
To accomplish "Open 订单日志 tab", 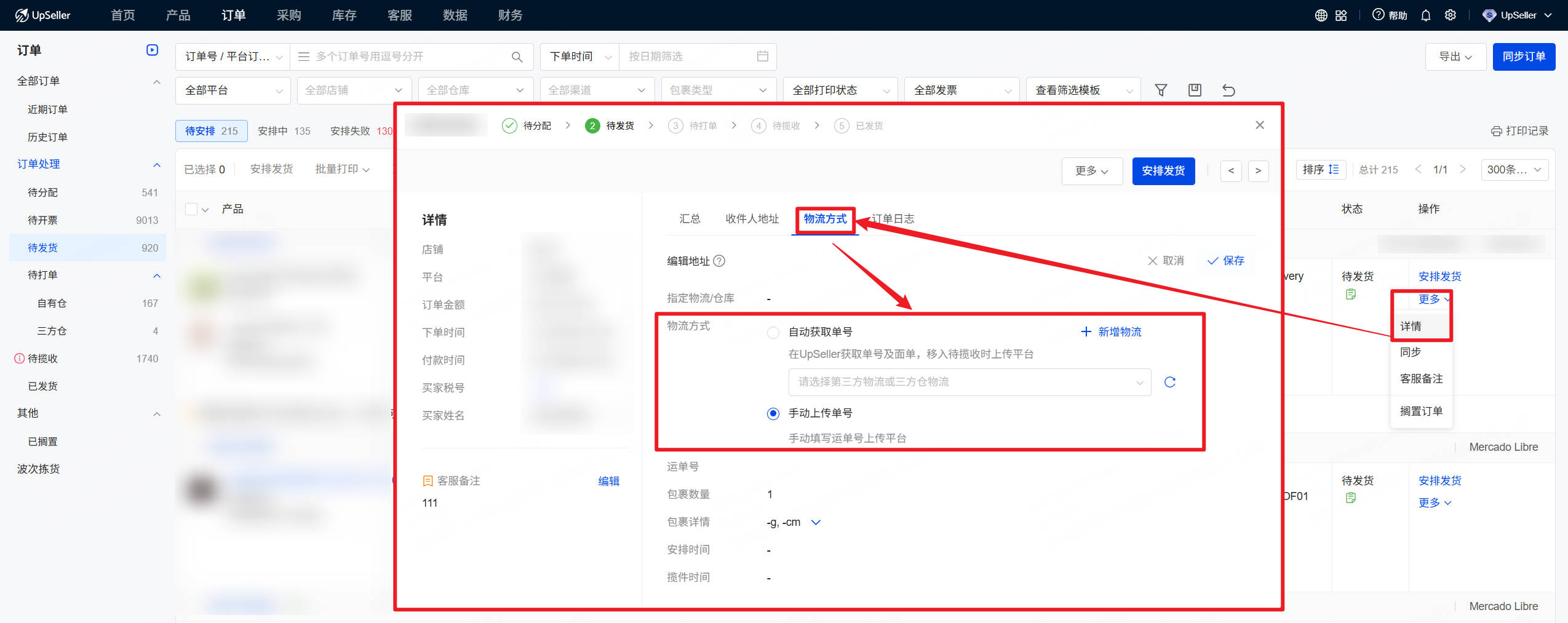I will point(893,219).
